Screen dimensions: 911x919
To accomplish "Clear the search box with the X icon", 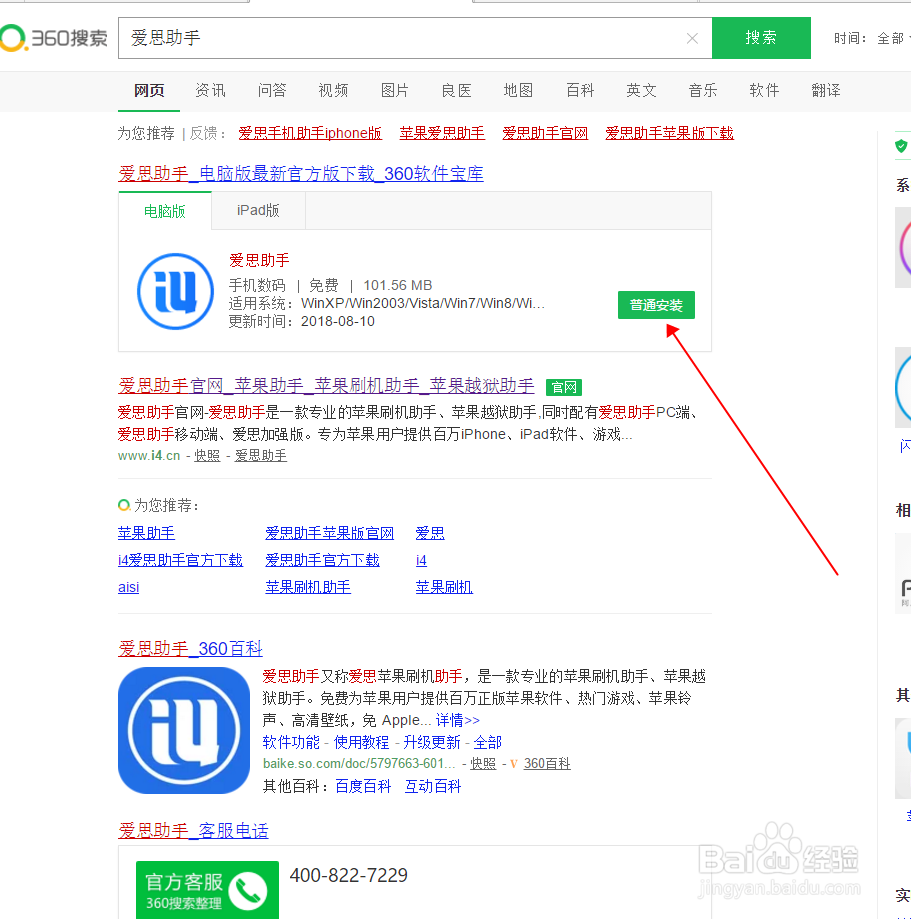I will [692, 38].
